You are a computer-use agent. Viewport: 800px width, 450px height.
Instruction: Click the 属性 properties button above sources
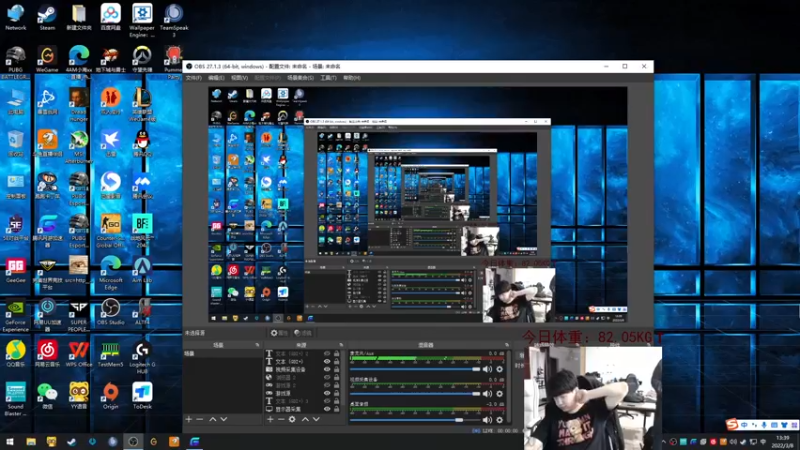point(279,333)
